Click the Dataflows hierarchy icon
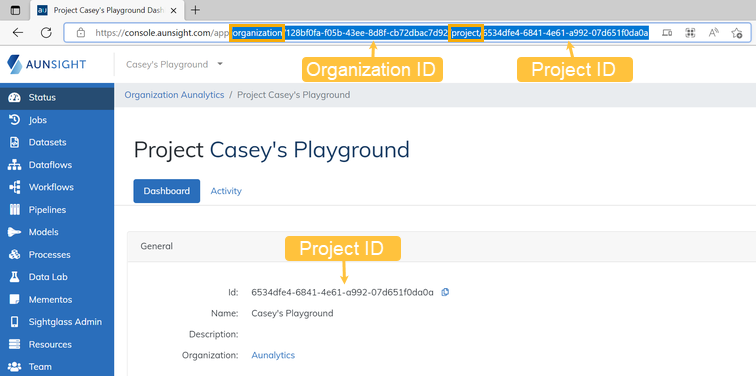The image size is (756, 376). point(14,165)
